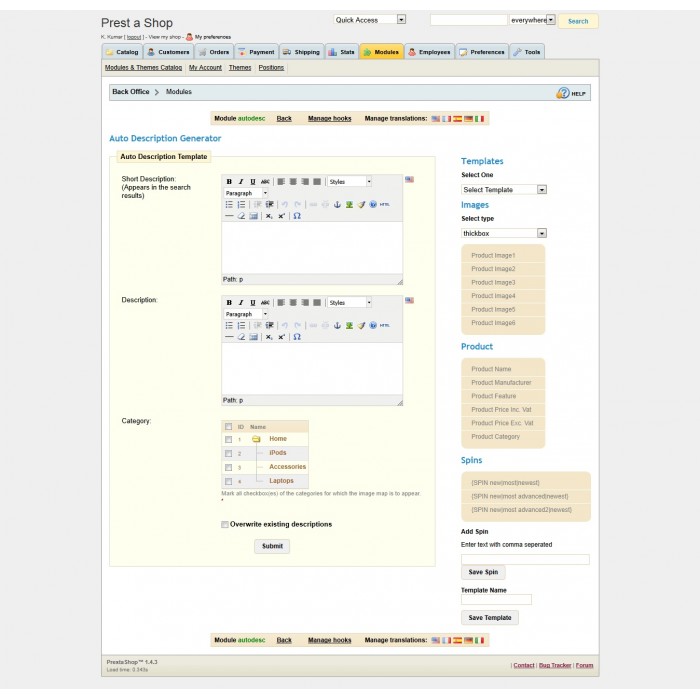Toggle Underline in Description editor

253,303
